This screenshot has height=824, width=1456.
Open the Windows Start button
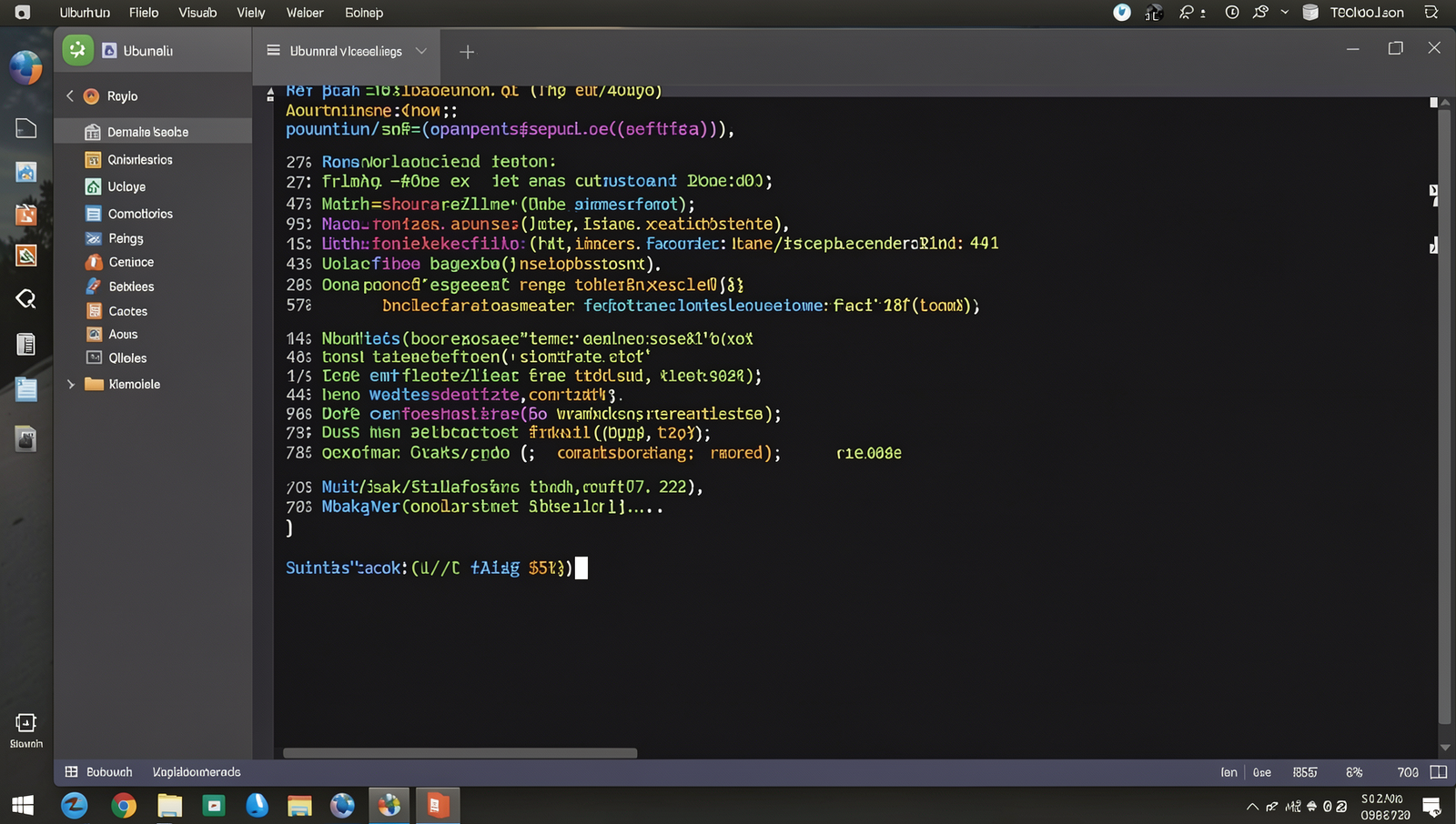point(23,805)
